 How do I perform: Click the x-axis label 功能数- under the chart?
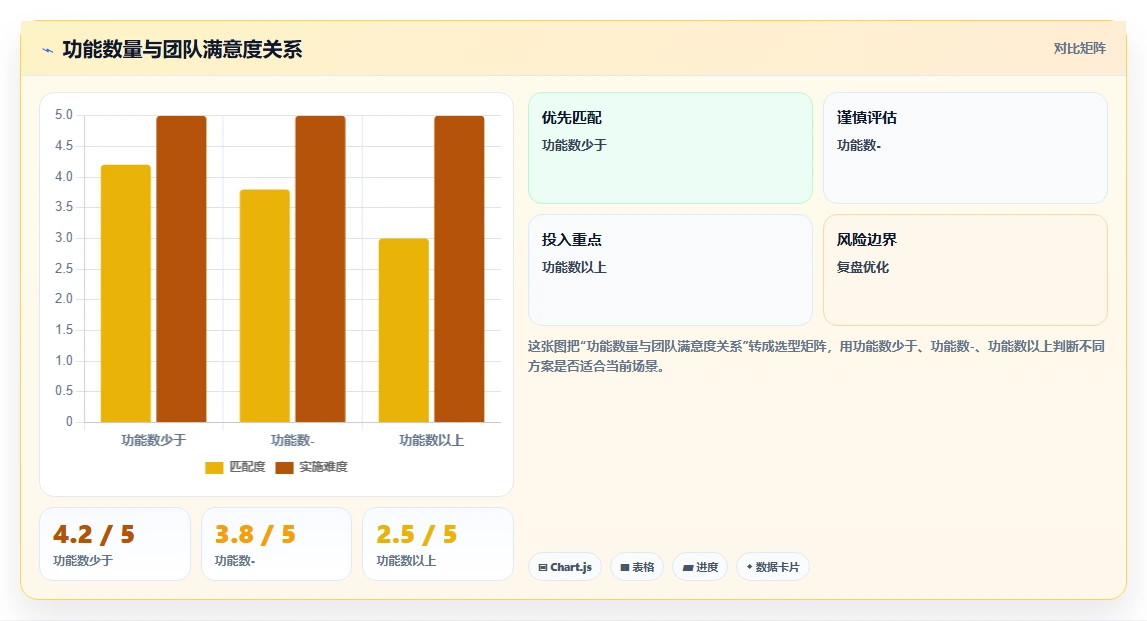click(x=293, y=440)
